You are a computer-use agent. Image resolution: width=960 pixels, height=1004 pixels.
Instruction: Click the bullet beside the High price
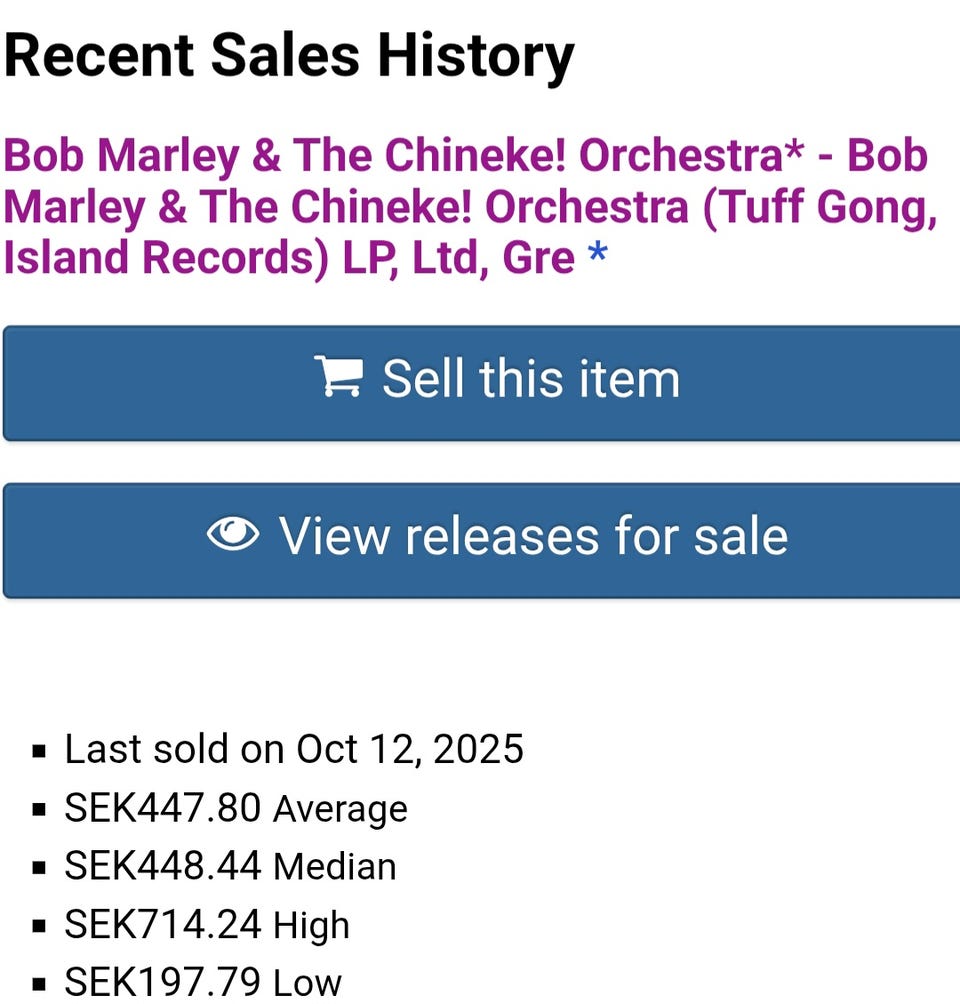point(39,926)
